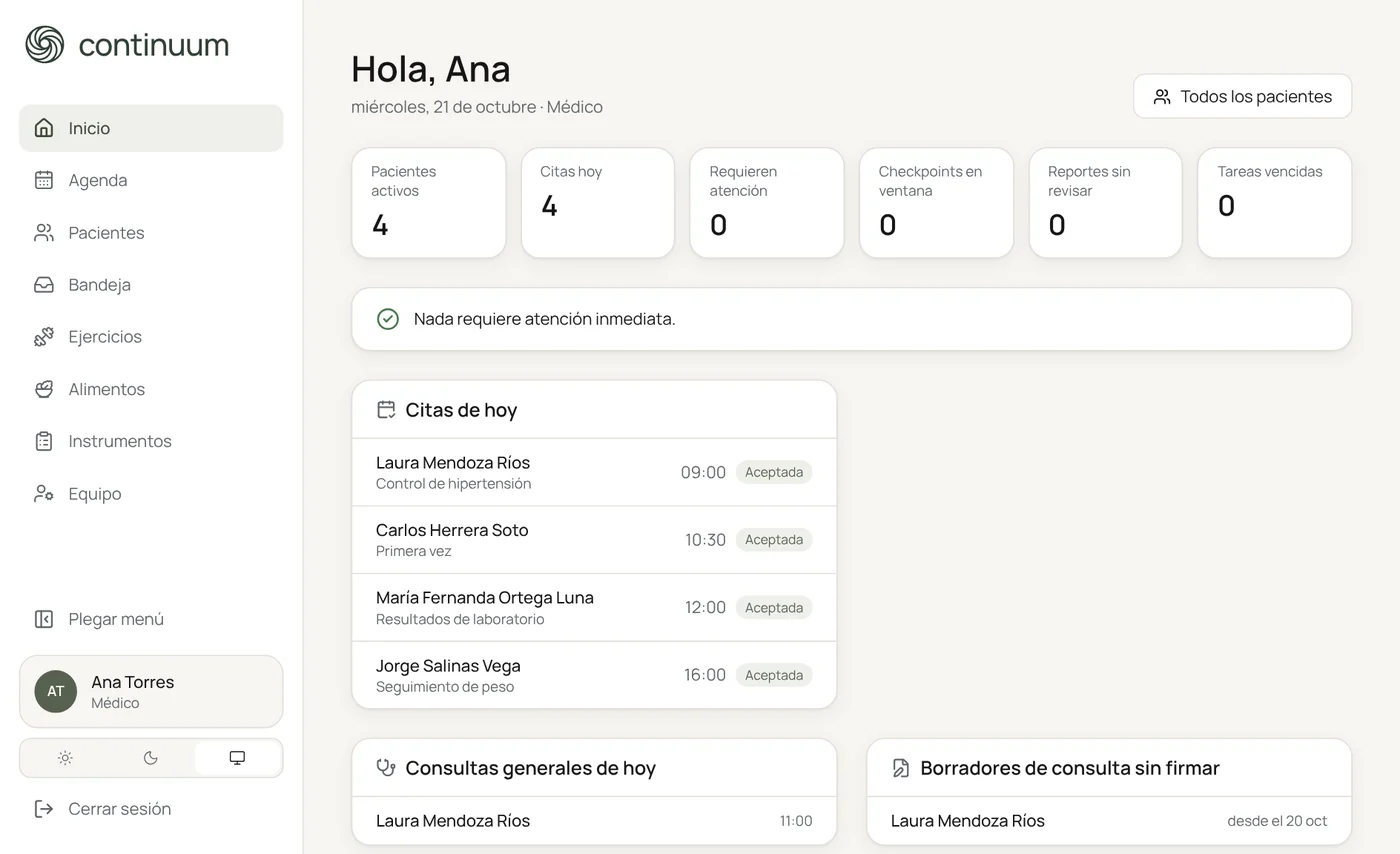This screenshot has width=1400, height=854.
Task: Switch to dark theme with moon toggle
Action: click(151, 758)
